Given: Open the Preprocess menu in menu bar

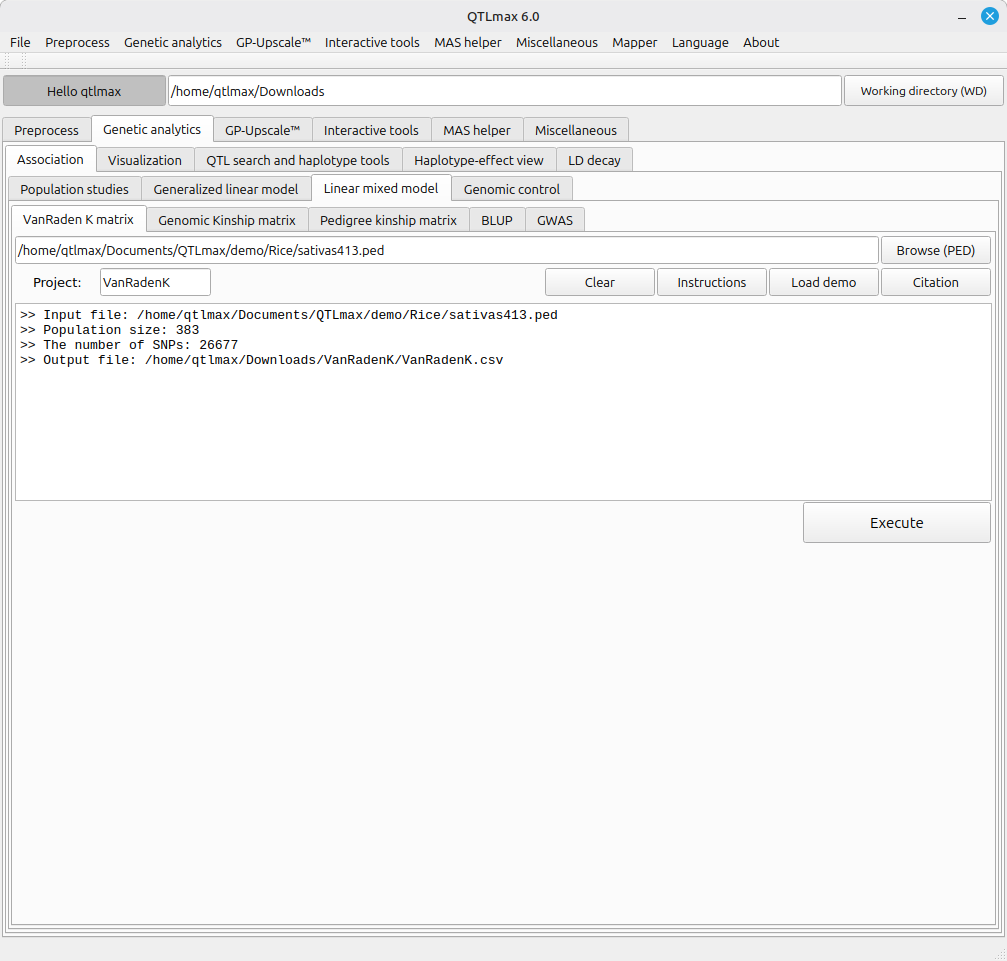Looking at the screenshot, I should 77,42.
